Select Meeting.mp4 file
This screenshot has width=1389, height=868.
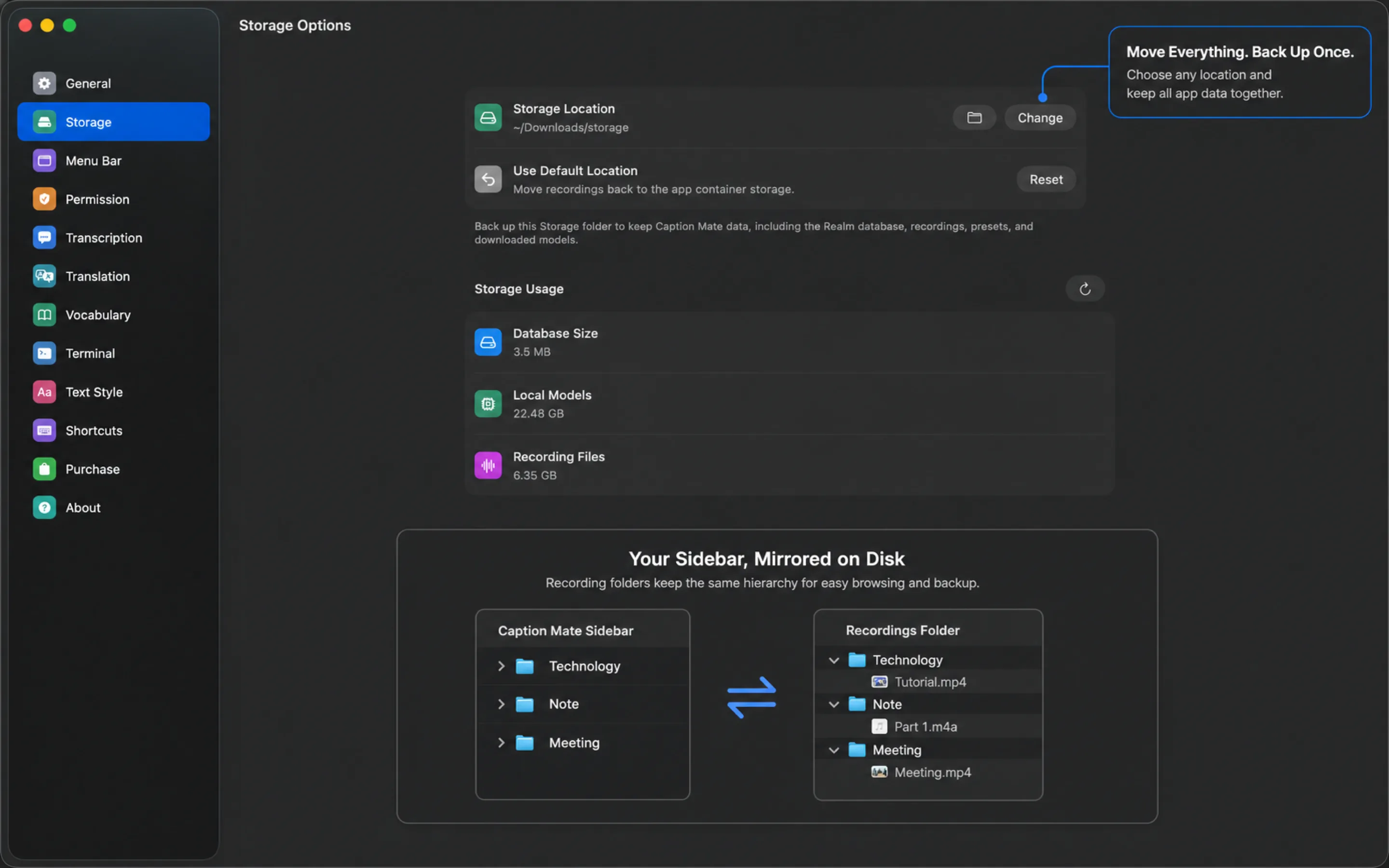tap(933, 772)
